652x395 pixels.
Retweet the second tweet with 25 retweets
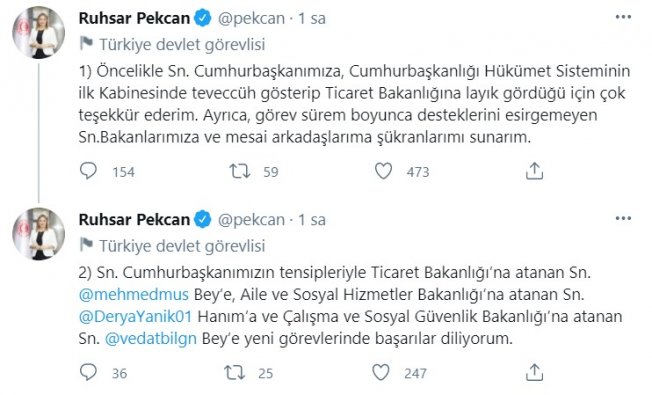pos(235,372)
